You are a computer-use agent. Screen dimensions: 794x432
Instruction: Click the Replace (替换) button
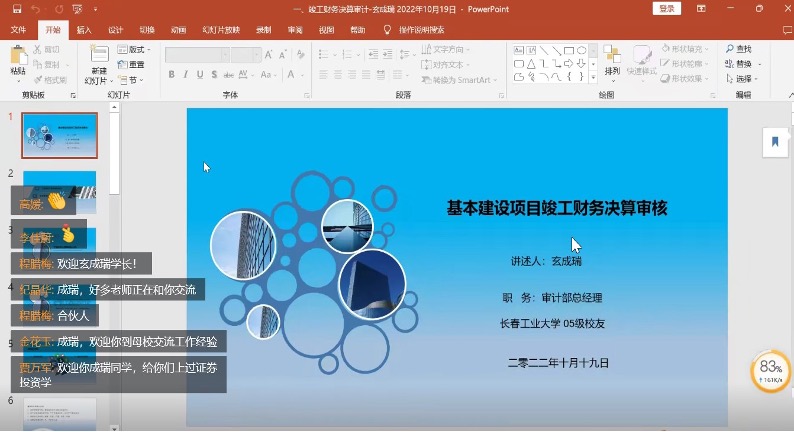click(742, 64)
